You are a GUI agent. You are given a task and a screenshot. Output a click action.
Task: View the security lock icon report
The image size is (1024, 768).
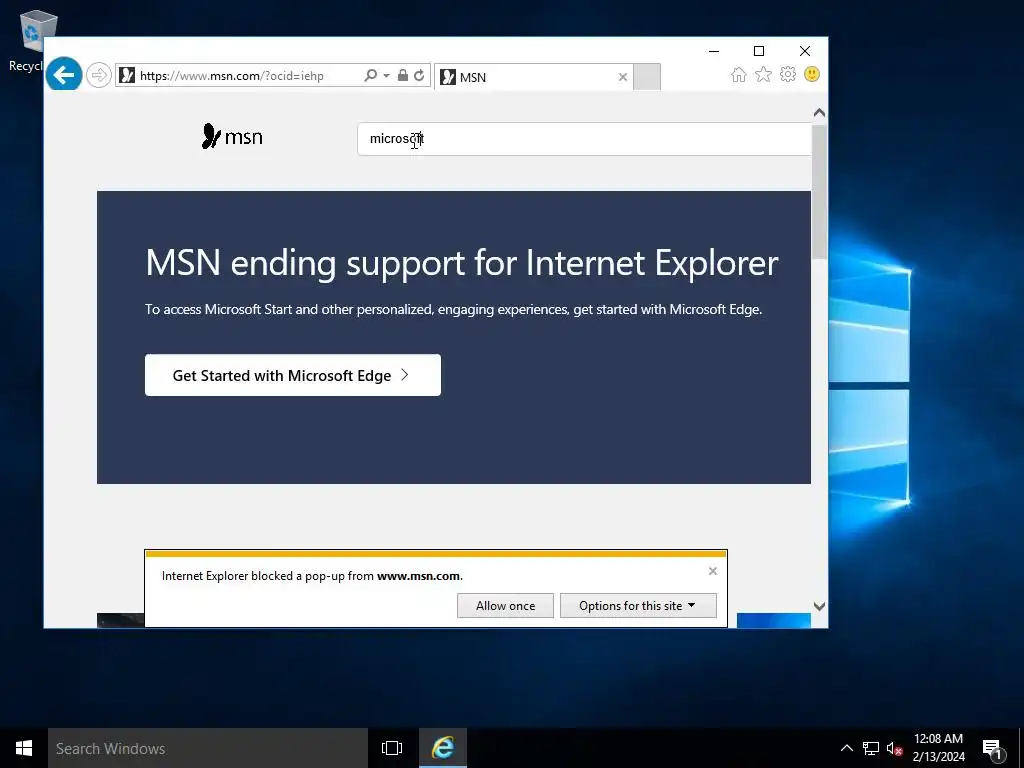[403, 75]
